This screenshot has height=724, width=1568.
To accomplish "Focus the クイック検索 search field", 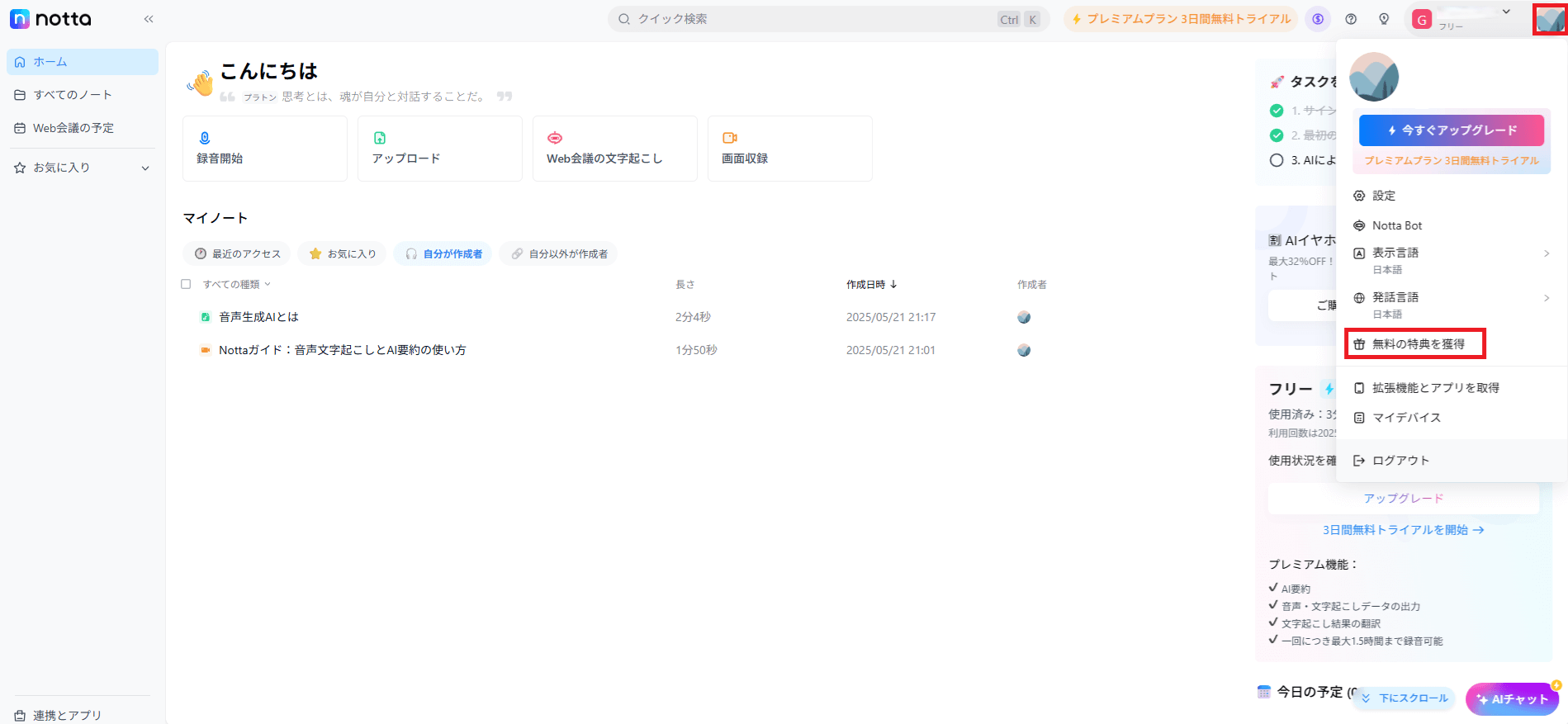I will 828,19.
